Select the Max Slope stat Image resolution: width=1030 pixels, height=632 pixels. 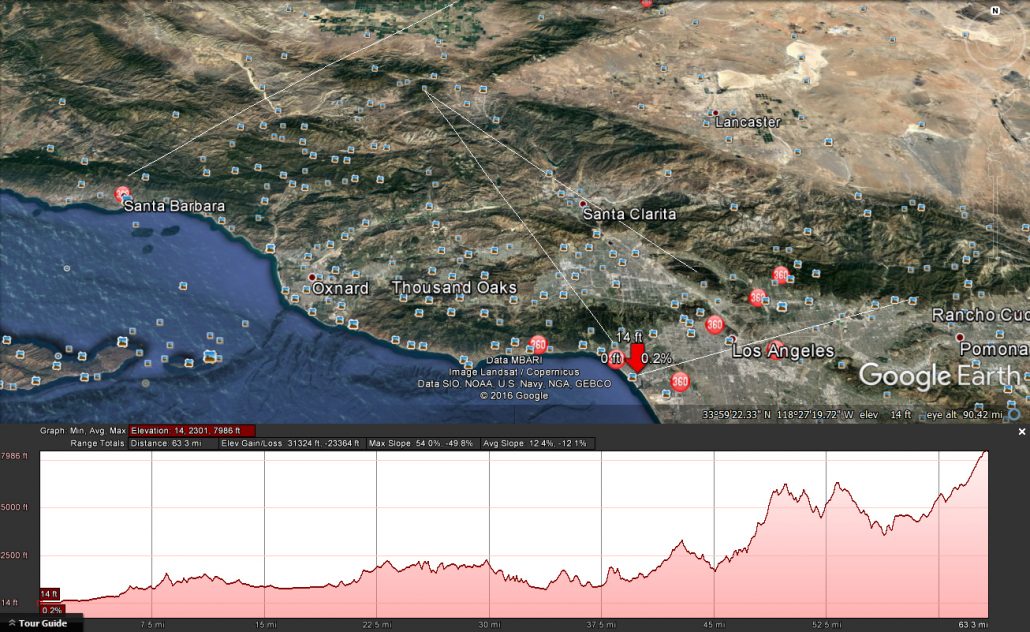pos(421,443)
